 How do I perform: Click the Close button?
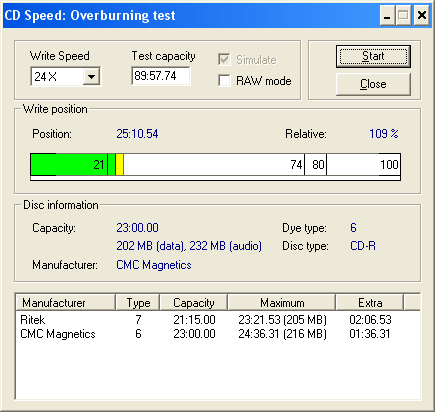(x=373, y=84)
